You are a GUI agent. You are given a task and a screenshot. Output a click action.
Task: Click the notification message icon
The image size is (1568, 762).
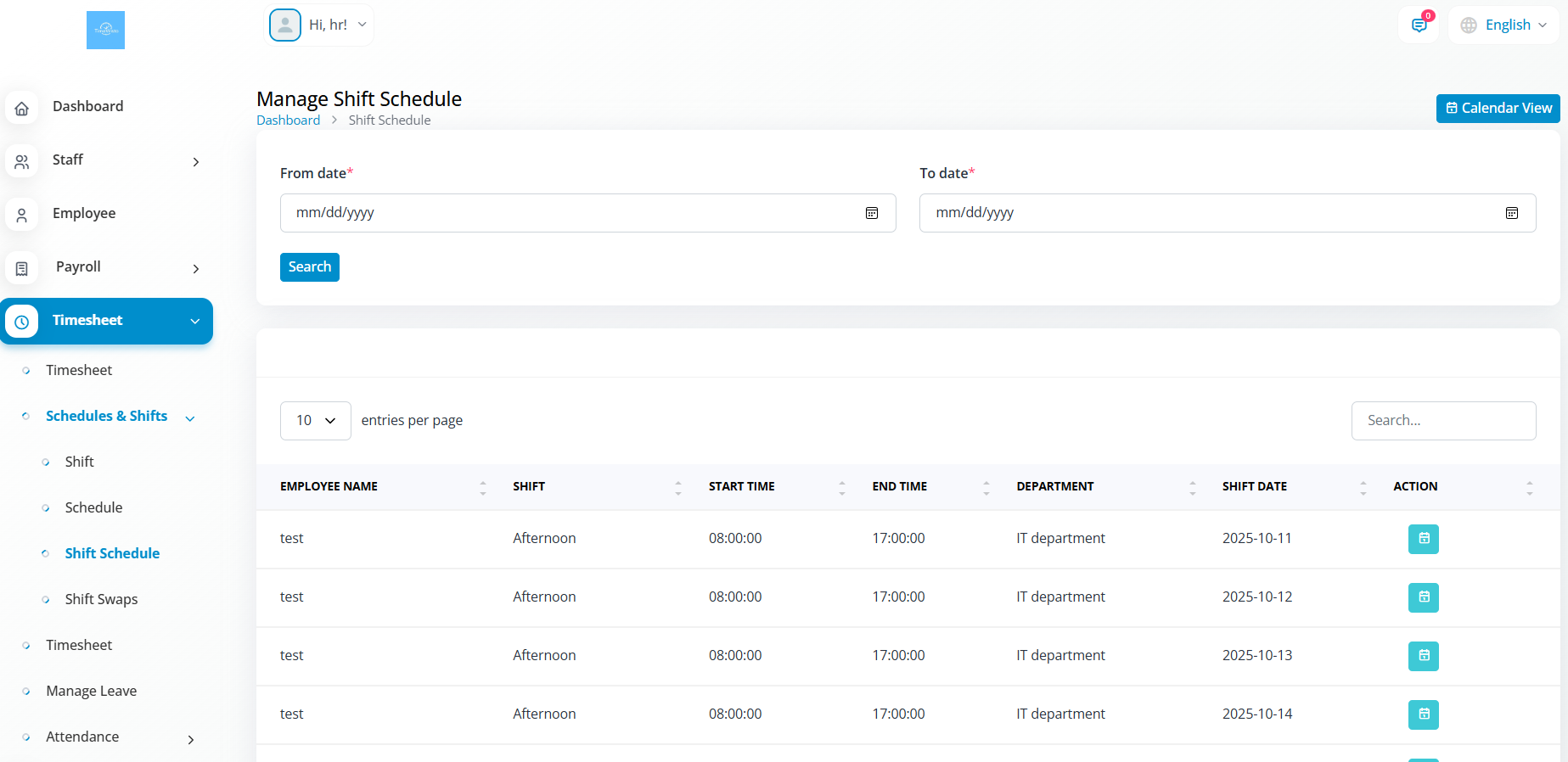coord(1419,25)
